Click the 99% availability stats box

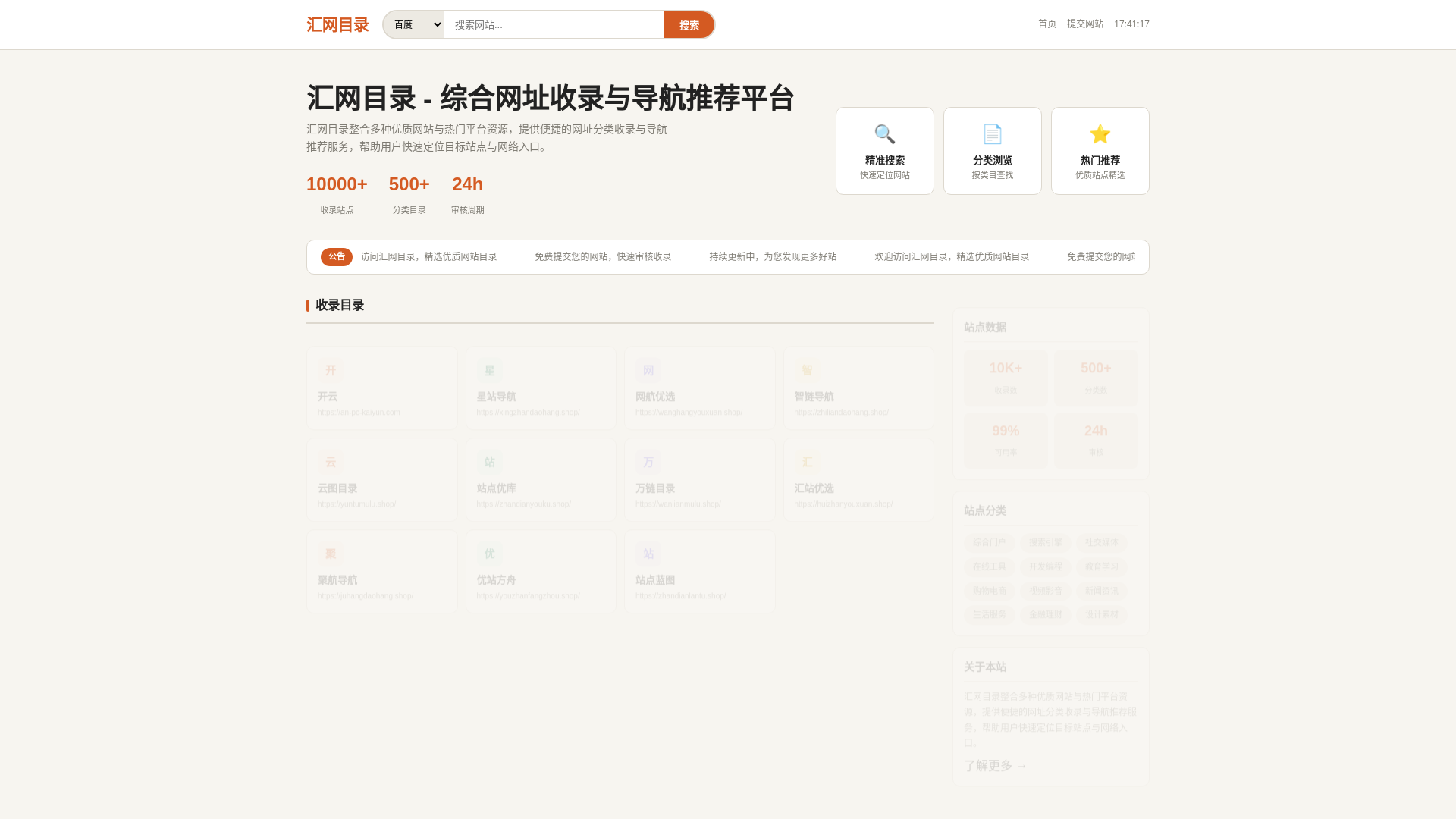(x=1006, y=441)
